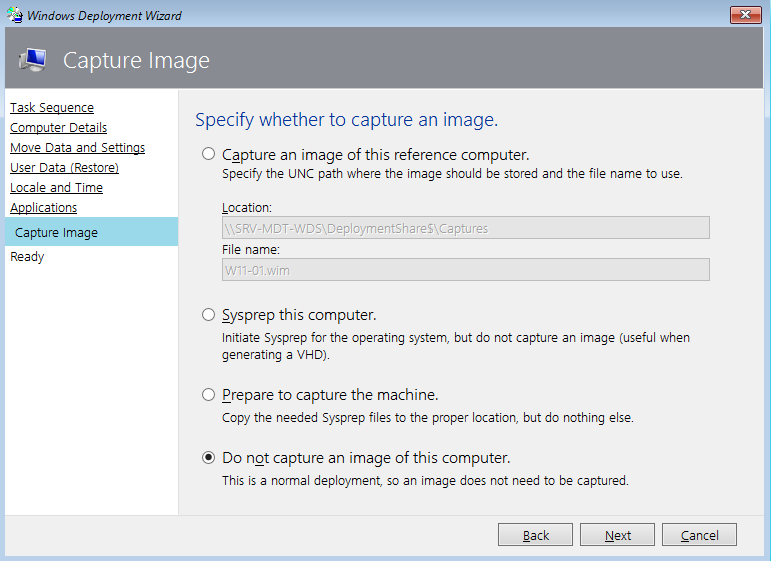Click 'Initiate Sysprep for the operating system' description

click(456, 346)
